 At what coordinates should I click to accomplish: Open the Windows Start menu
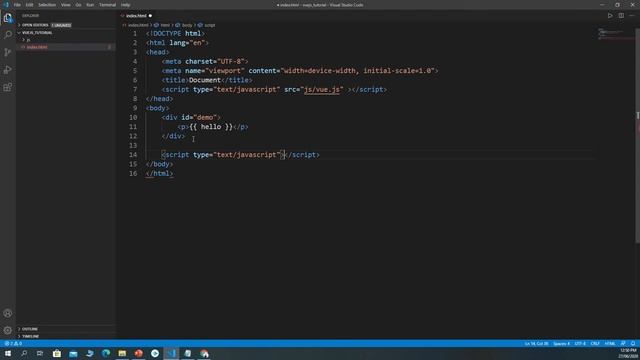(8, 353)
